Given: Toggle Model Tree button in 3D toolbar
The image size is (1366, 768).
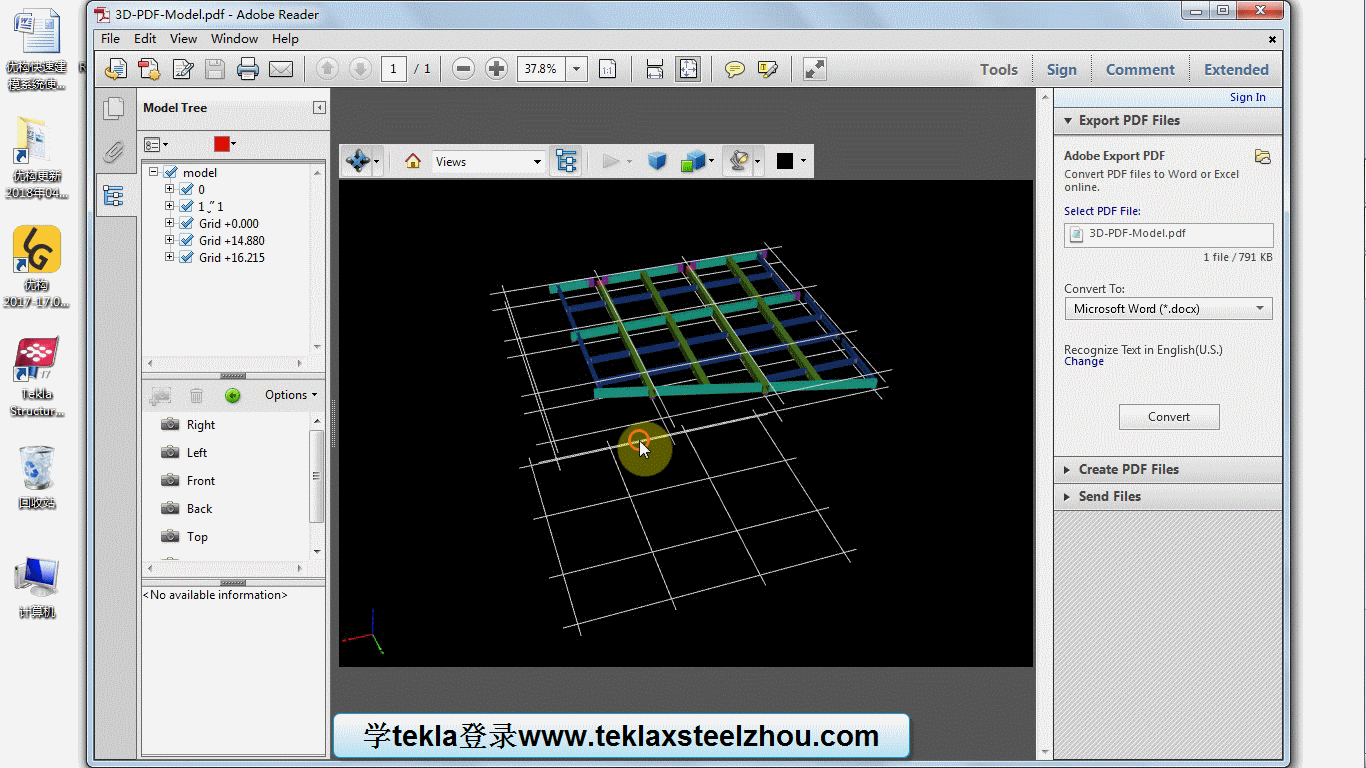Looking at the screenshot, I should click(x=566, y=161).
